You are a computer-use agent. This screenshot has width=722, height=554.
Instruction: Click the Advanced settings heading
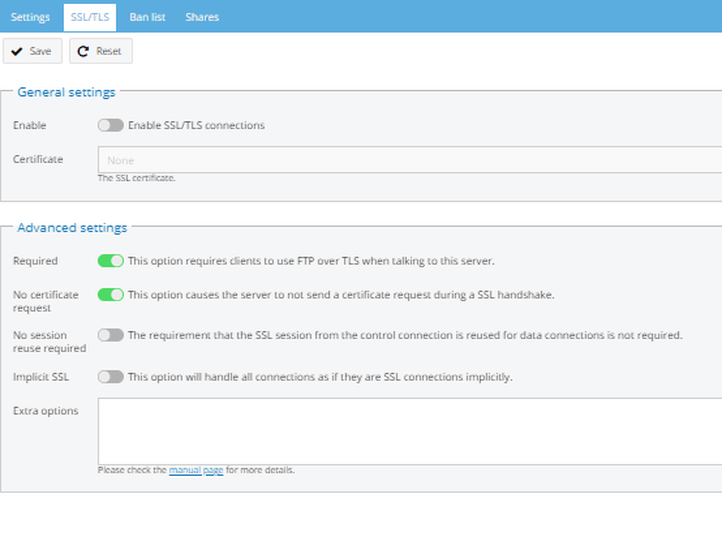[x=72, y=227]
